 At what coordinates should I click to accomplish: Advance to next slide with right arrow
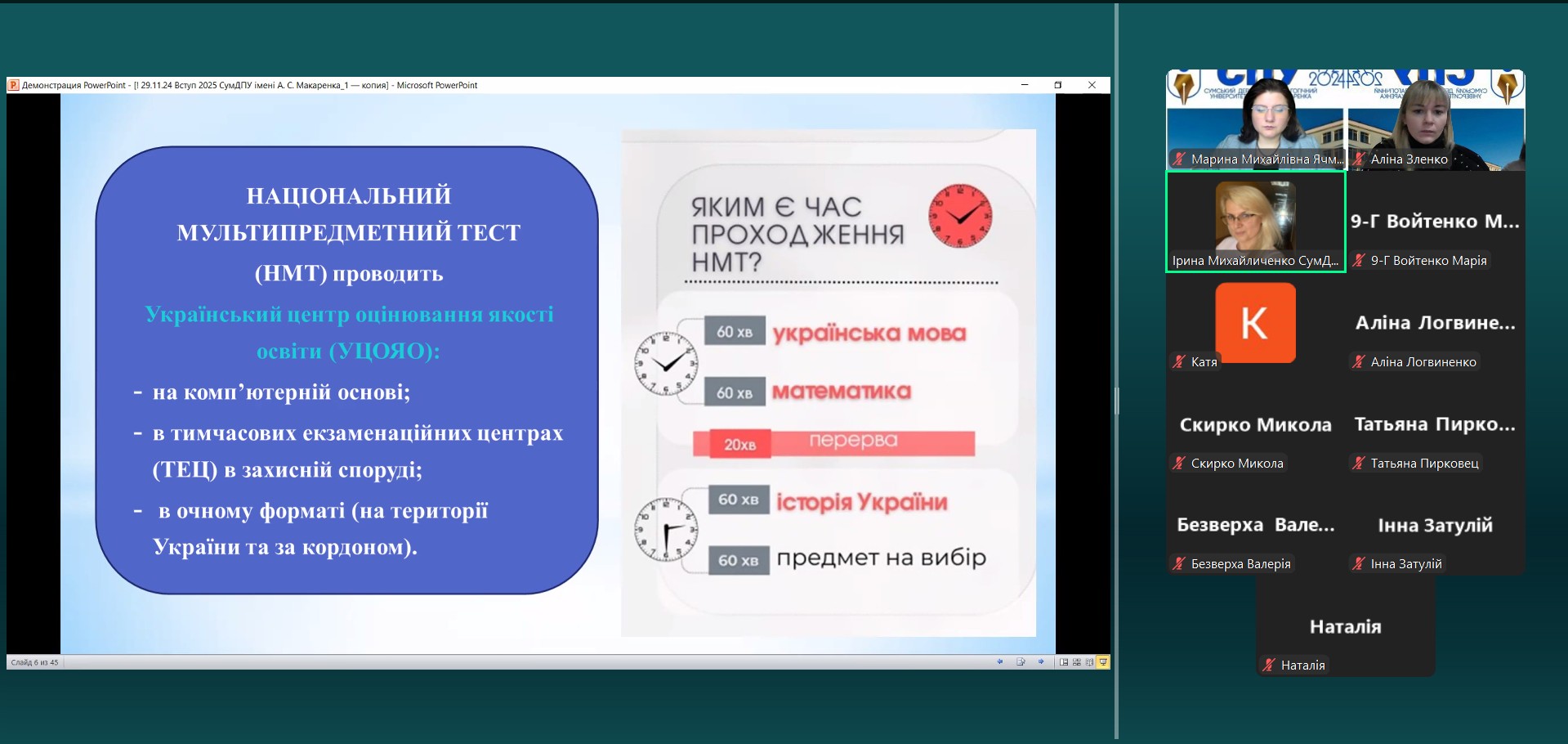click(x=1041, y=662)
